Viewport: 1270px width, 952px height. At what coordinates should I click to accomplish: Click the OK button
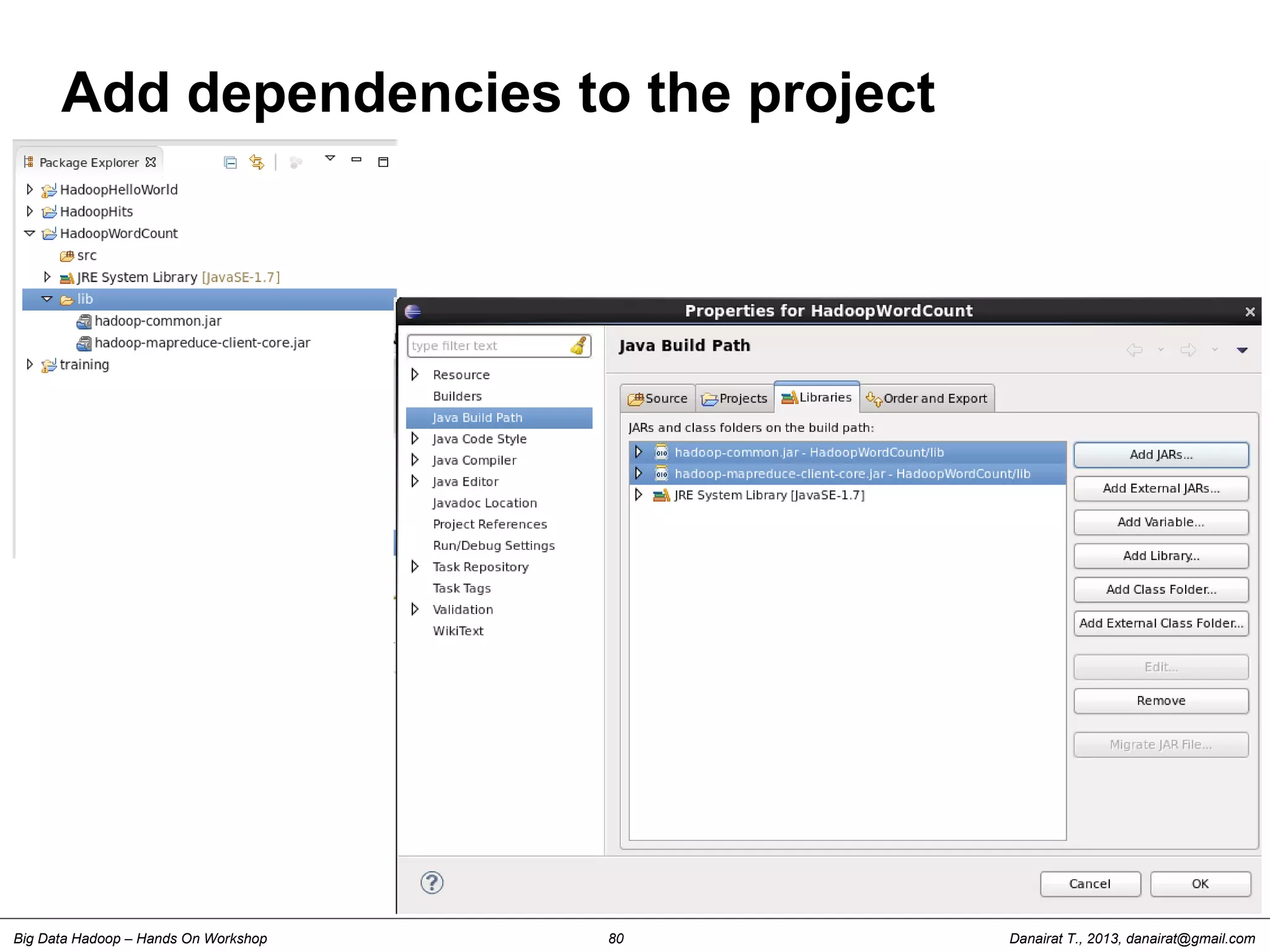(x=1200, y=884)
